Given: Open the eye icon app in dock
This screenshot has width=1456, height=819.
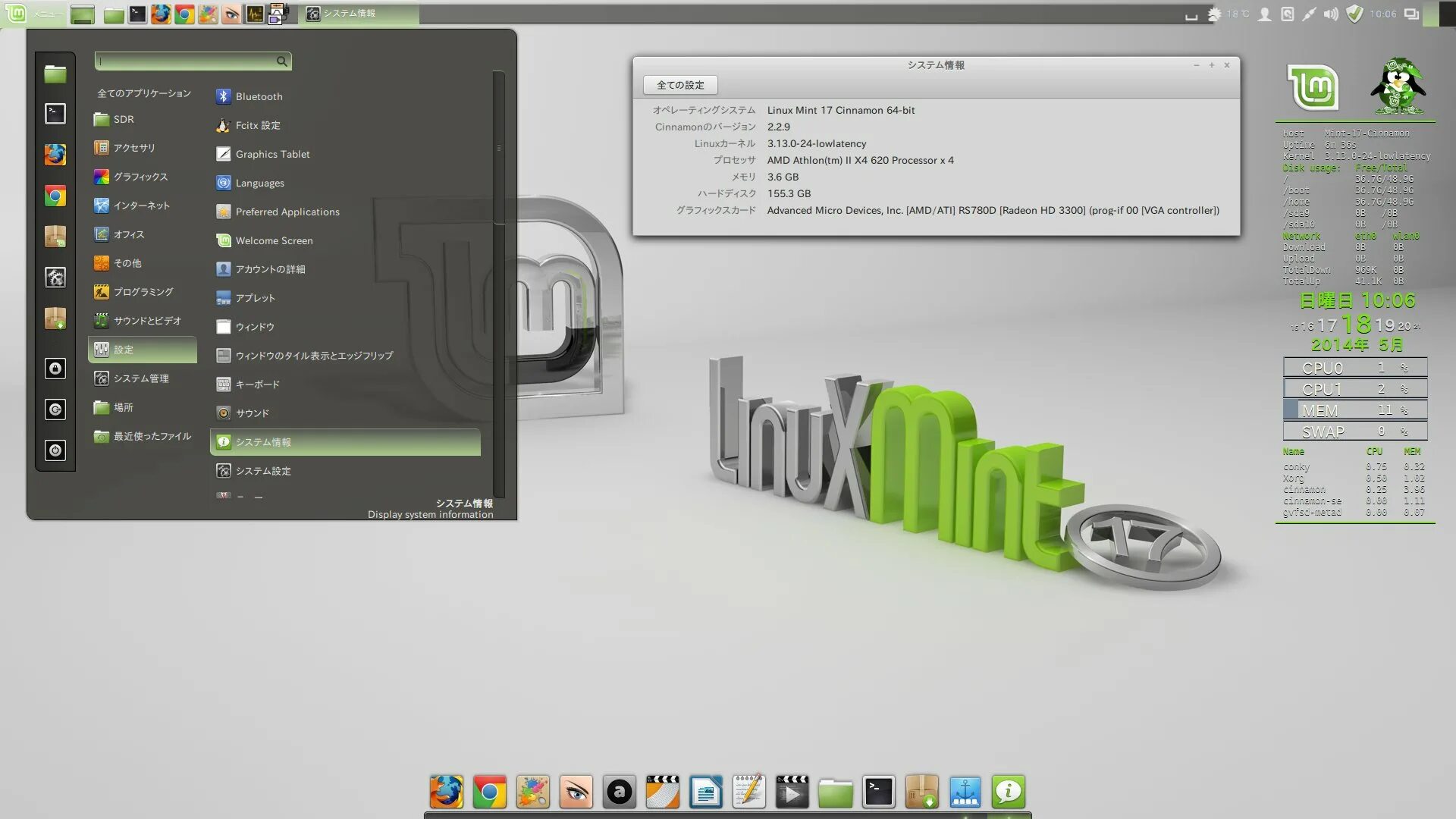Looking at the screenshot, I should click(576, 792).
